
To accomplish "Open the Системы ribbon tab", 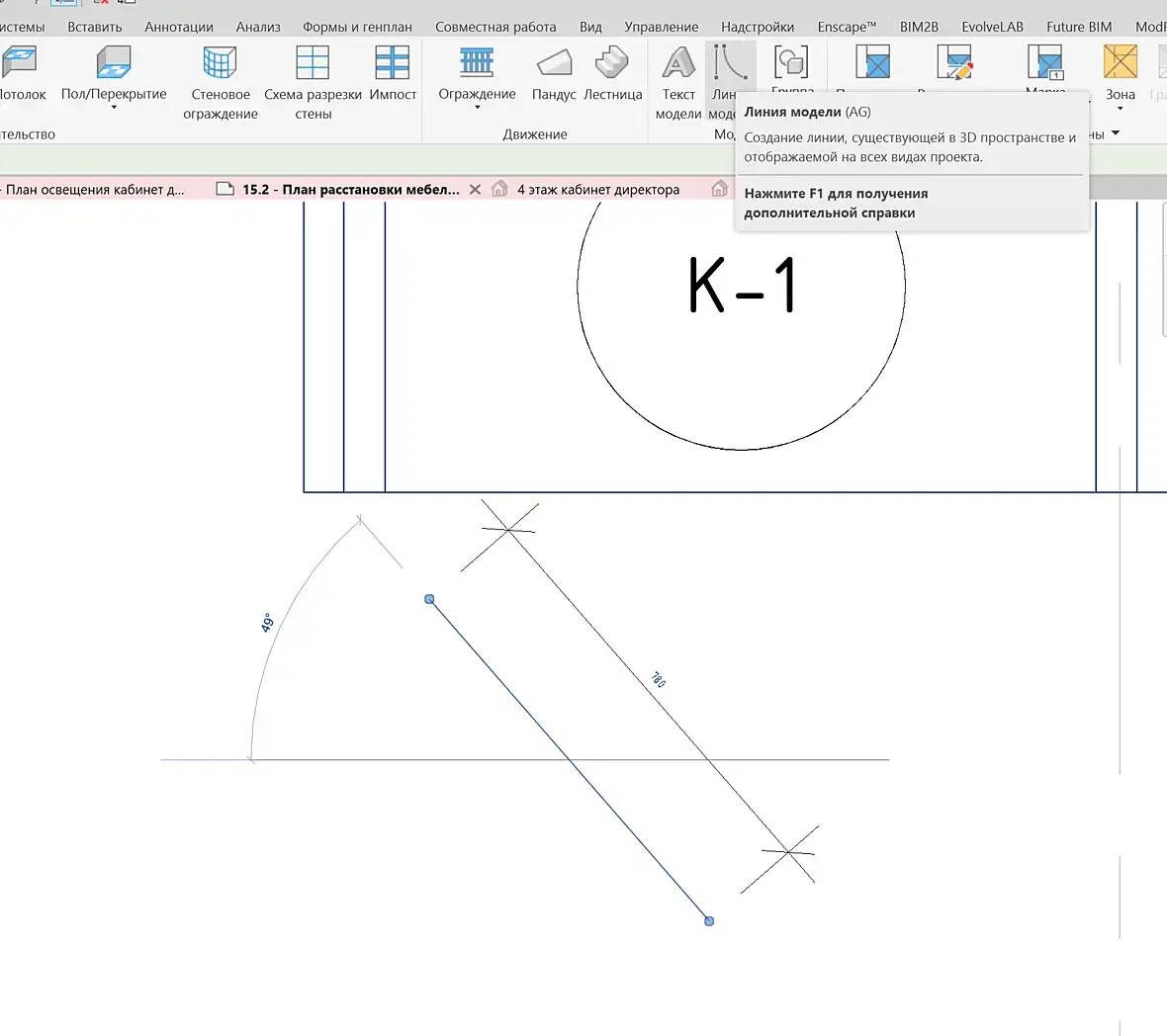I will coord(22,27).
